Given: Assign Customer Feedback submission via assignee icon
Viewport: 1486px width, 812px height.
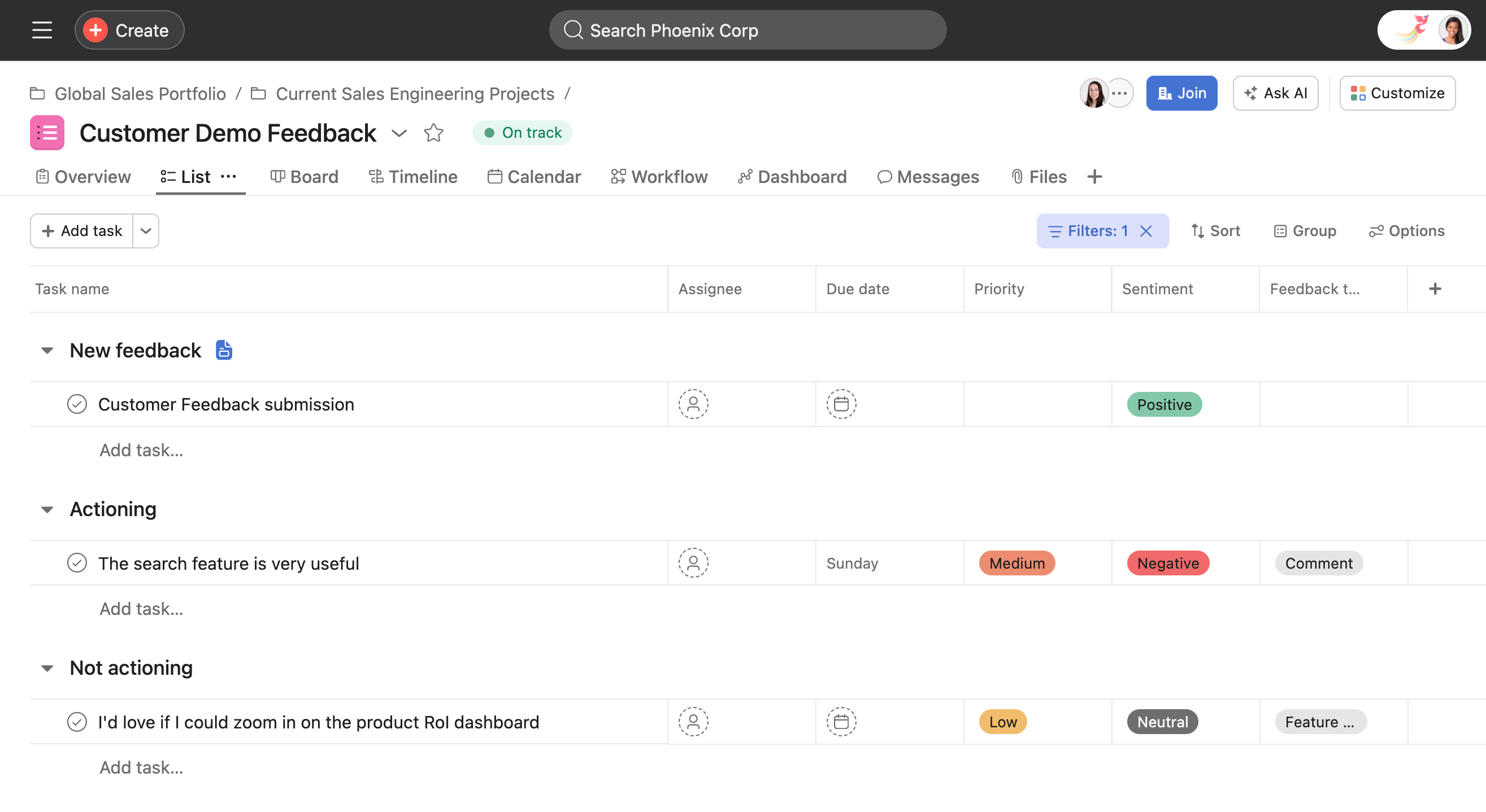Looking at the screenshot, I should pos(693,404).
